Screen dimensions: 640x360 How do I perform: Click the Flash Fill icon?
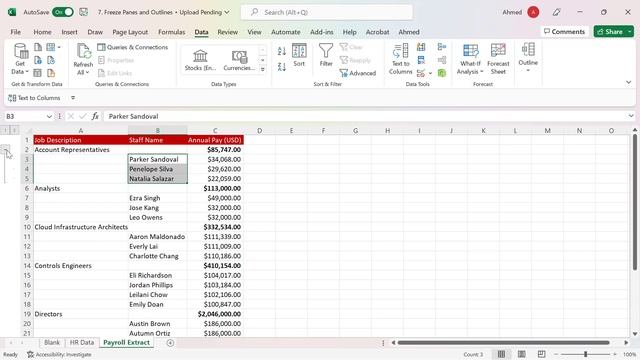[x=421, y=47]
